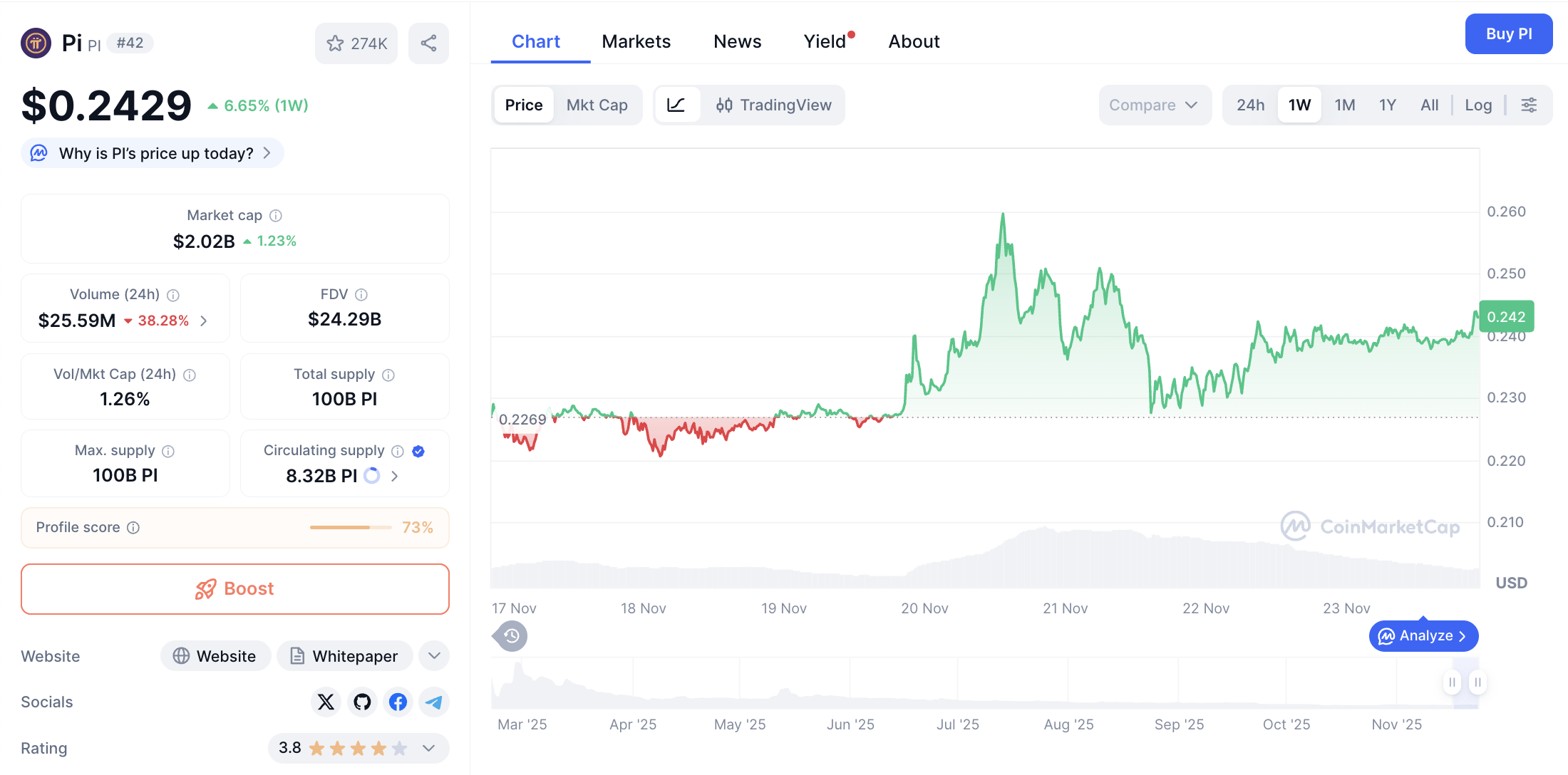Open Pi's Telegram channel icon
The width and height of the screenshot is (1568, 775).
pyautogui.click(x=434, y=702)
